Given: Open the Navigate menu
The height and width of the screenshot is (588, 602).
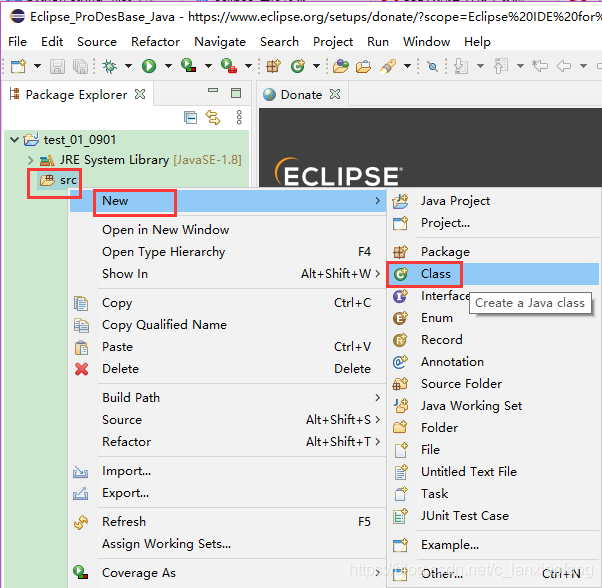Looking at the screenshot, I should pyautogui.click(x=220, y=41).
